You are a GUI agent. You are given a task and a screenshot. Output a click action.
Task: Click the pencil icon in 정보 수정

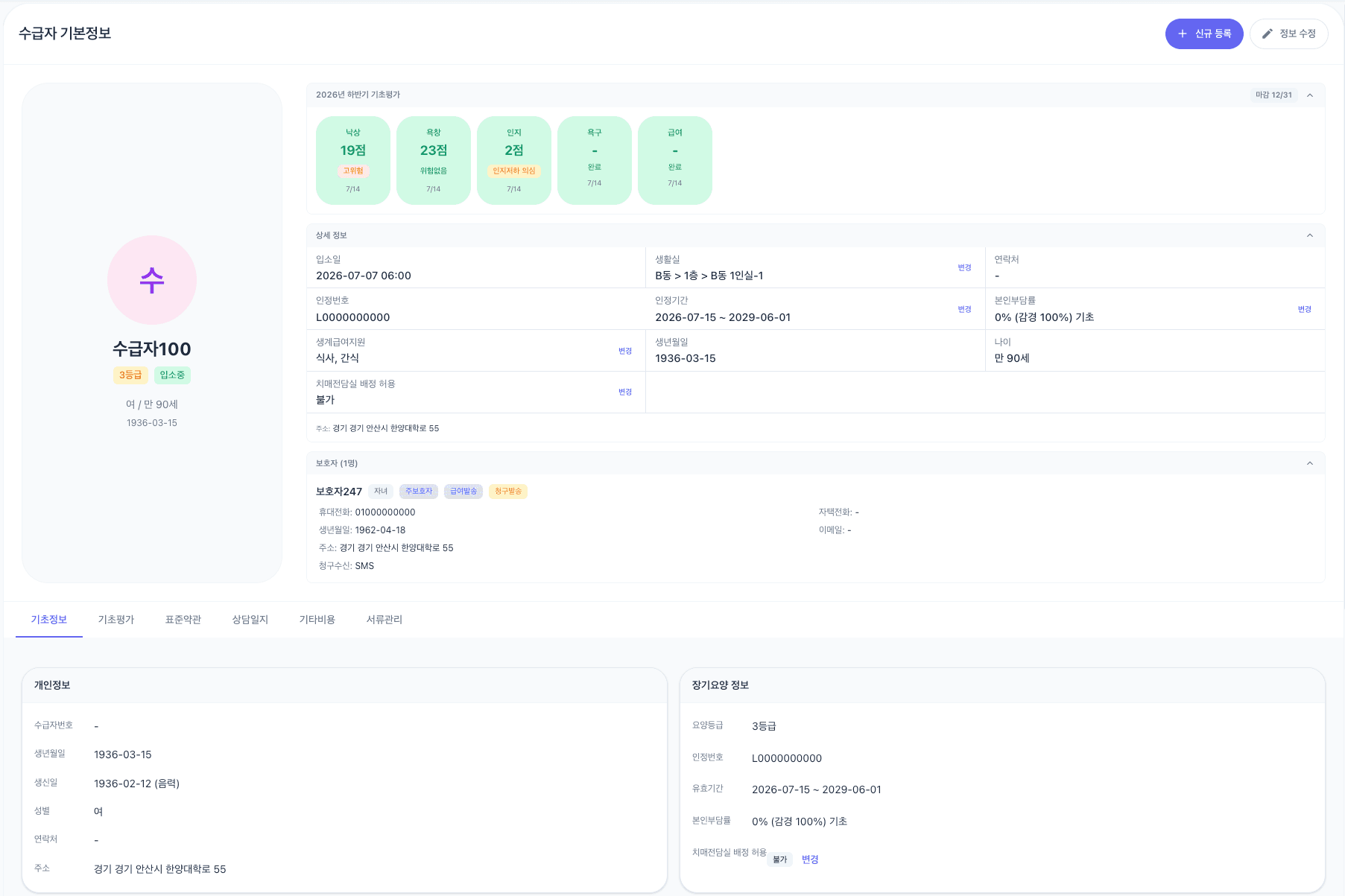[1267, 34]
